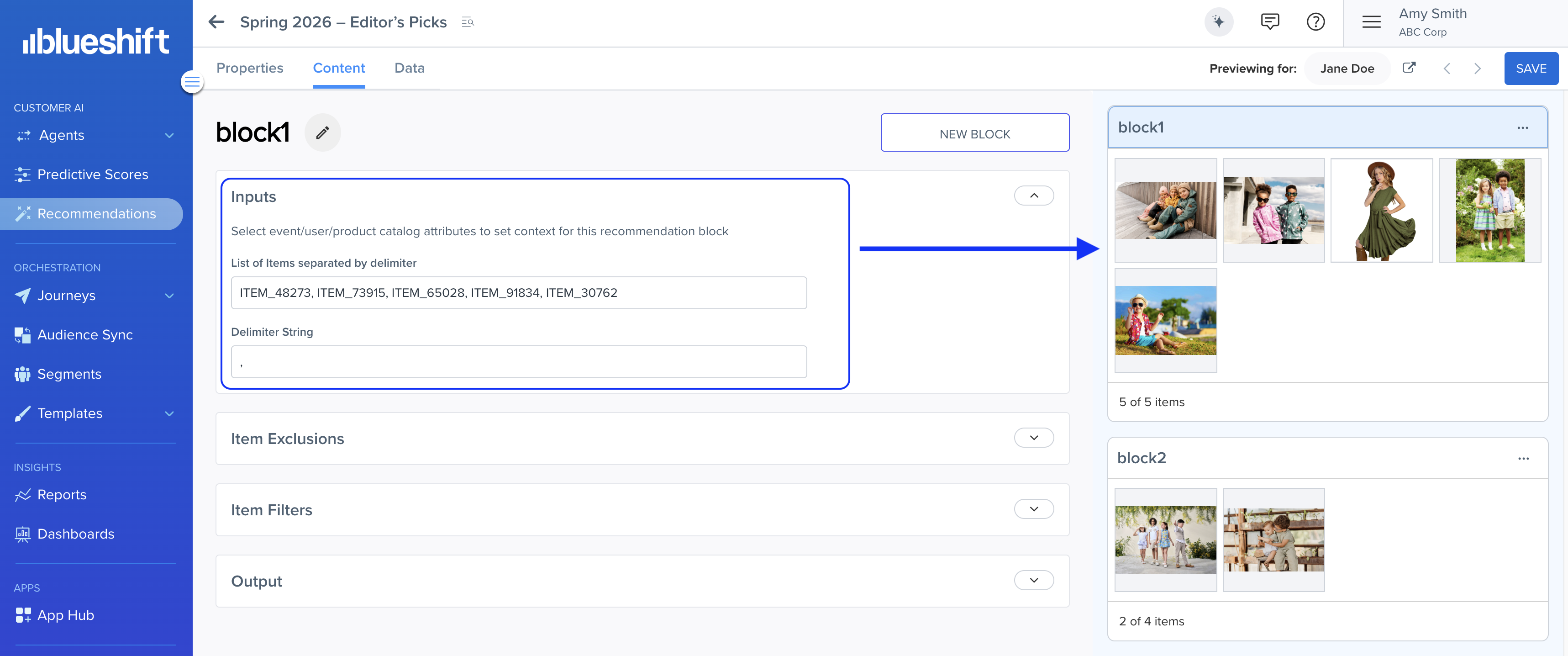
Task: Expand the Item Filters section
Action: (x=1034, y=509)
